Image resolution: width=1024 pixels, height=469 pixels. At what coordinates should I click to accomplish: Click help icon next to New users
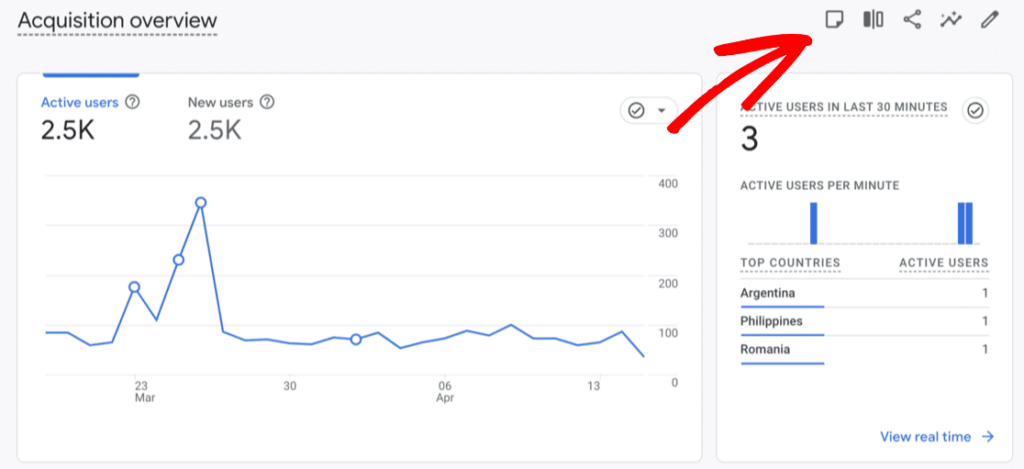coord(267,102)
